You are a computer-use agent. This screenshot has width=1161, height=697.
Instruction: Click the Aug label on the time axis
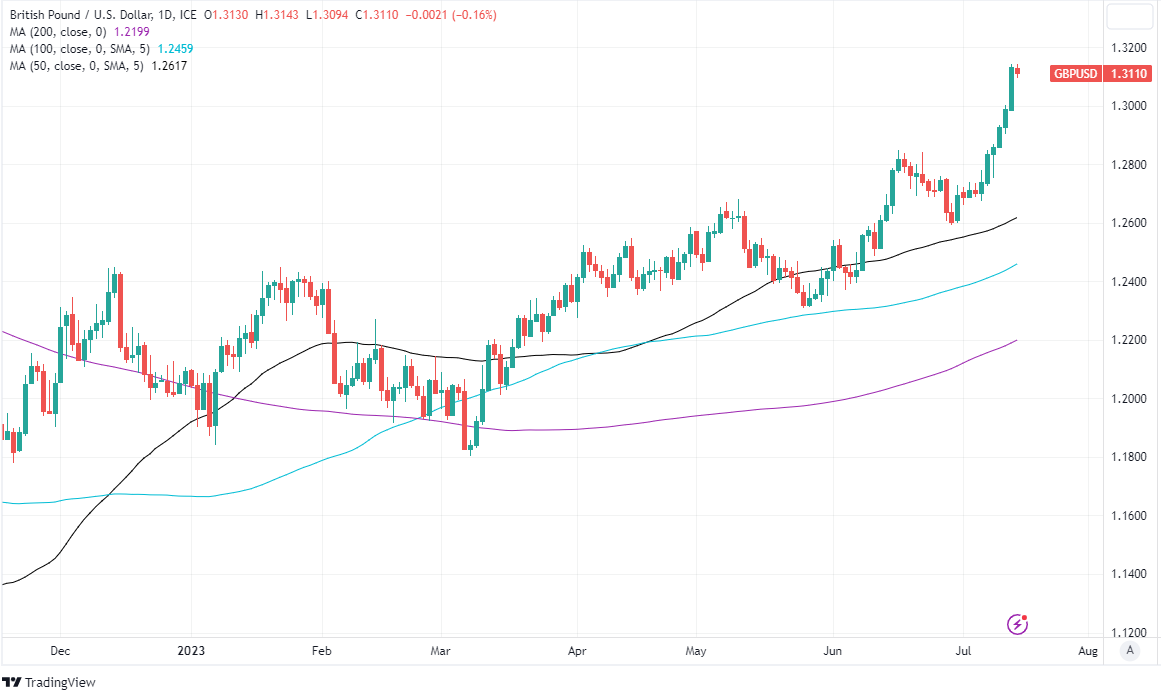coord(1089,651)
